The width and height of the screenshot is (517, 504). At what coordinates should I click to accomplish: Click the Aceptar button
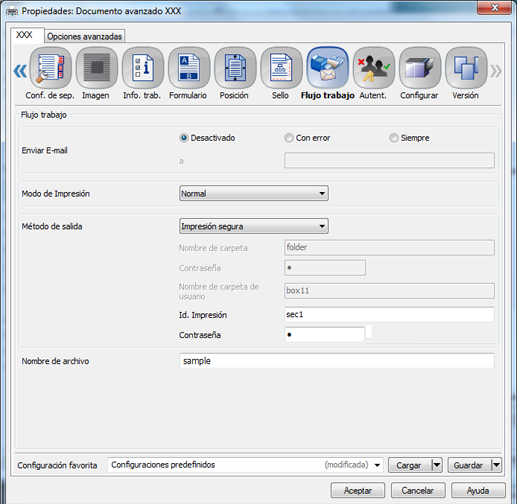pyautogui.click(x=358, y=490)
